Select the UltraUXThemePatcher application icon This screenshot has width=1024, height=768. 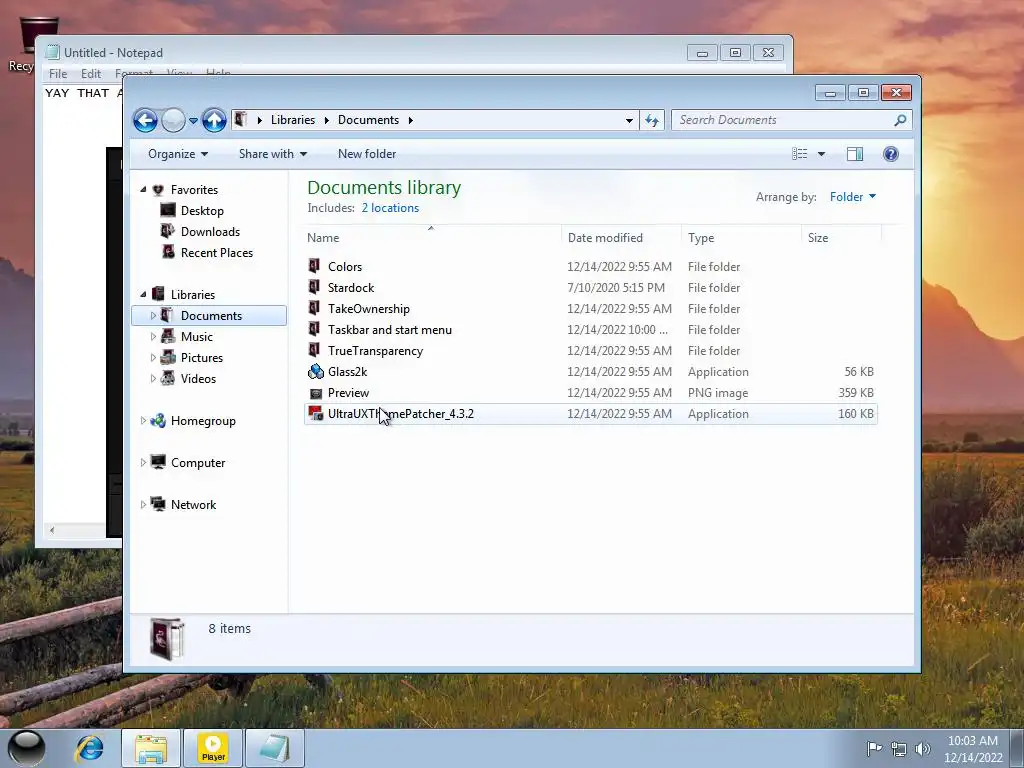315,413
